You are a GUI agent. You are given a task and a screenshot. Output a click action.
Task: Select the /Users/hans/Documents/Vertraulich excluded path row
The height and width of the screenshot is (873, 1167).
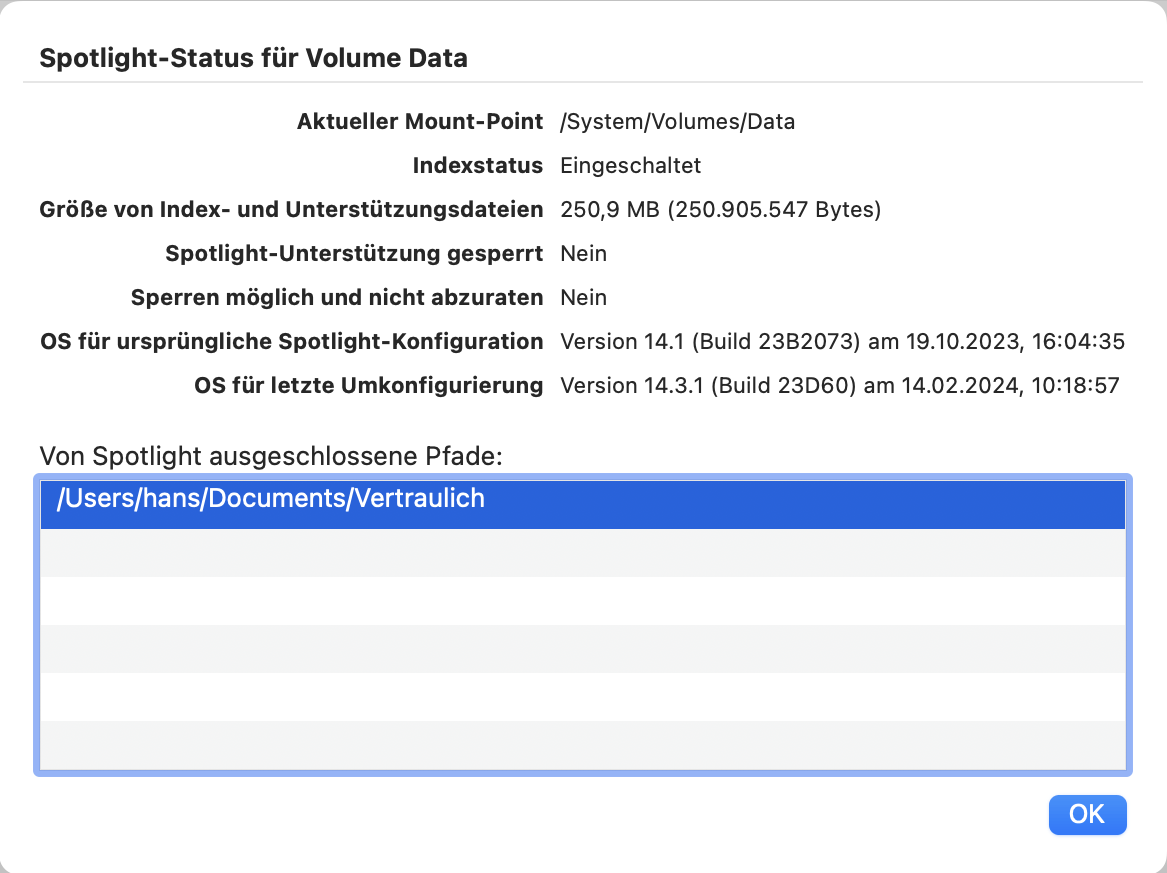583,505
